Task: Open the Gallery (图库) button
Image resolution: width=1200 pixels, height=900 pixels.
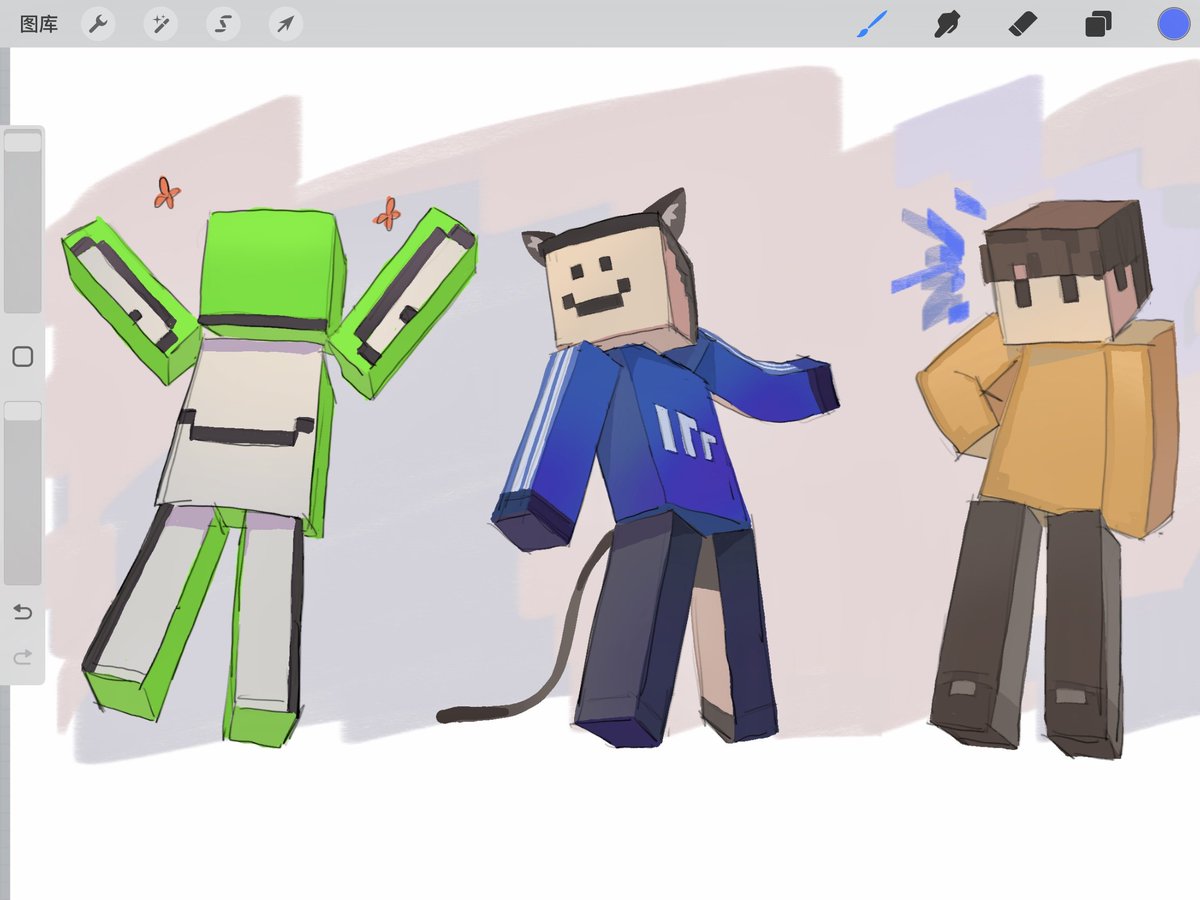Action: pyautogui.click(x=39, y=24)
